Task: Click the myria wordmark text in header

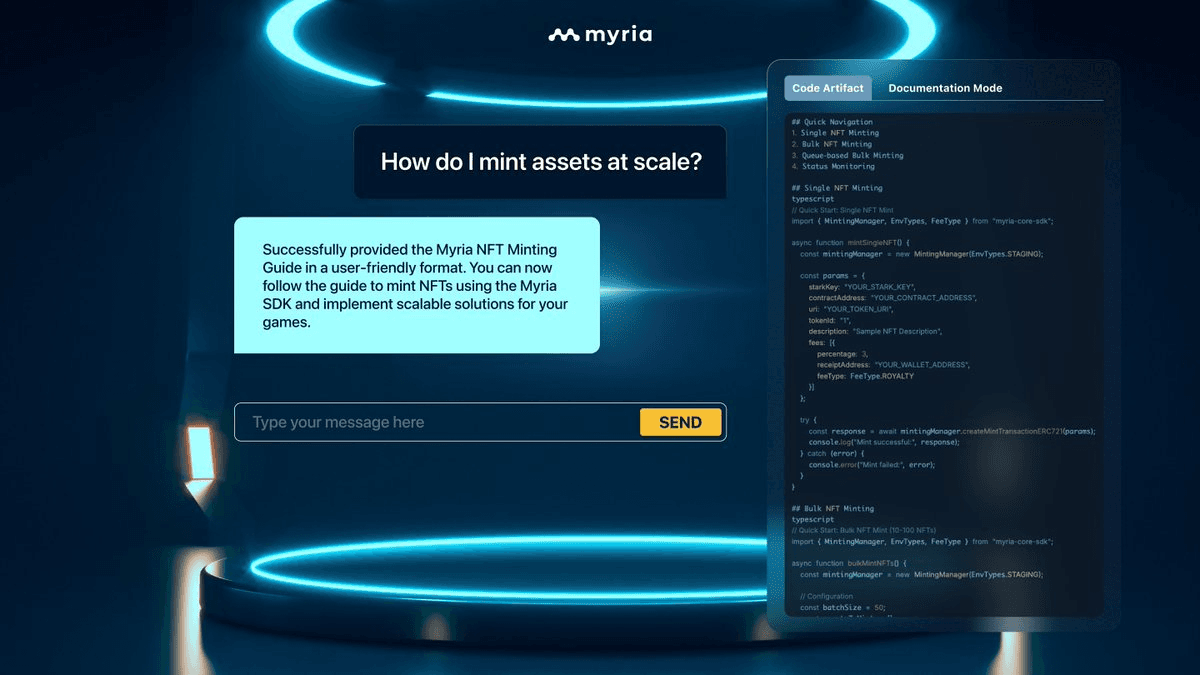Action: pos(617,35)
